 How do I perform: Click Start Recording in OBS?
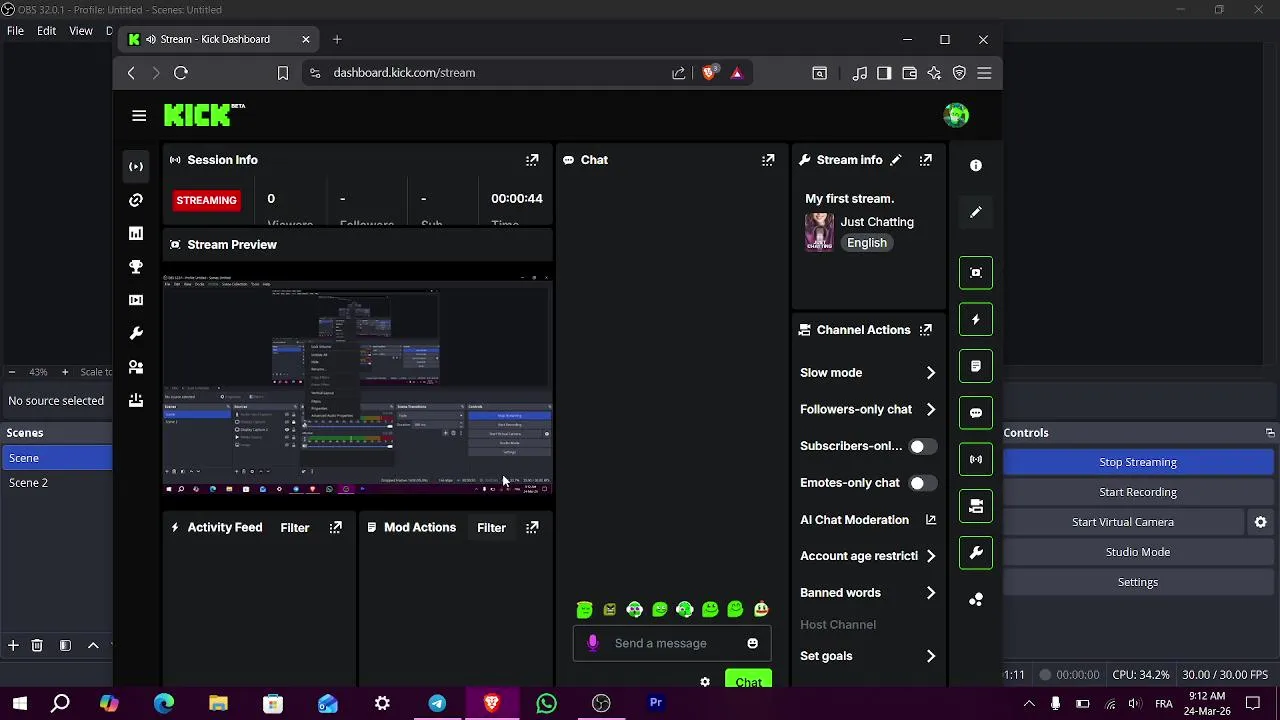[x=1137, y=492]
